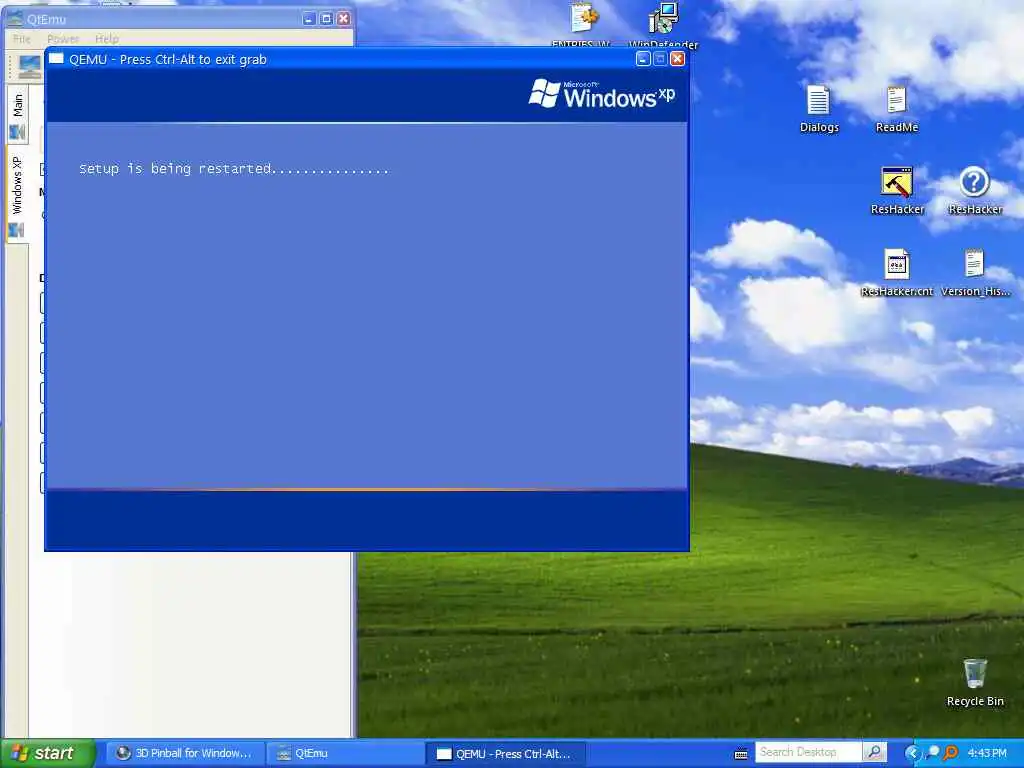Click the language bar keyboard icon in taskbar
Viewport: 1024px width, 768px height.
[x=741, y=754]
